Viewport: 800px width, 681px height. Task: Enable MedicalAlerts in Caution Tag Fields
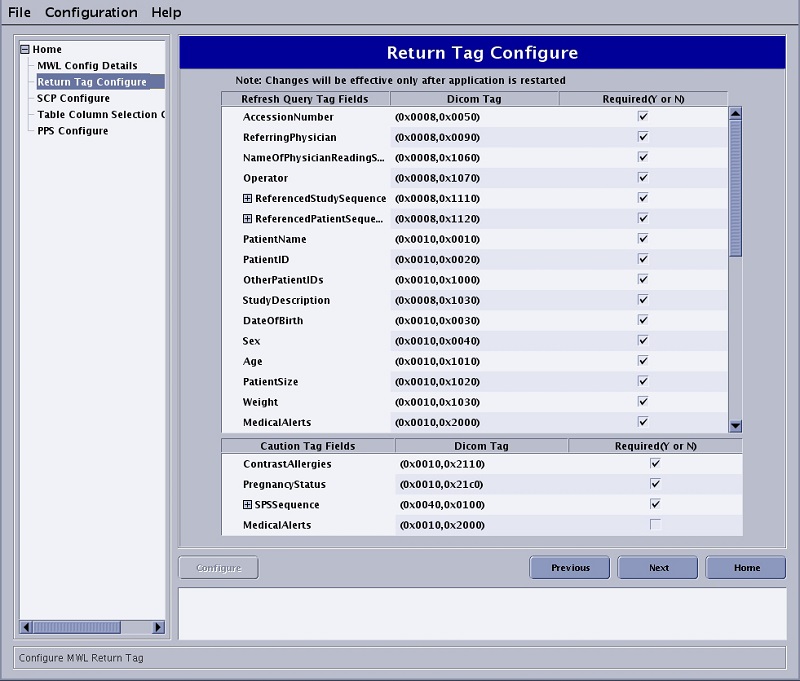(655, 525)
